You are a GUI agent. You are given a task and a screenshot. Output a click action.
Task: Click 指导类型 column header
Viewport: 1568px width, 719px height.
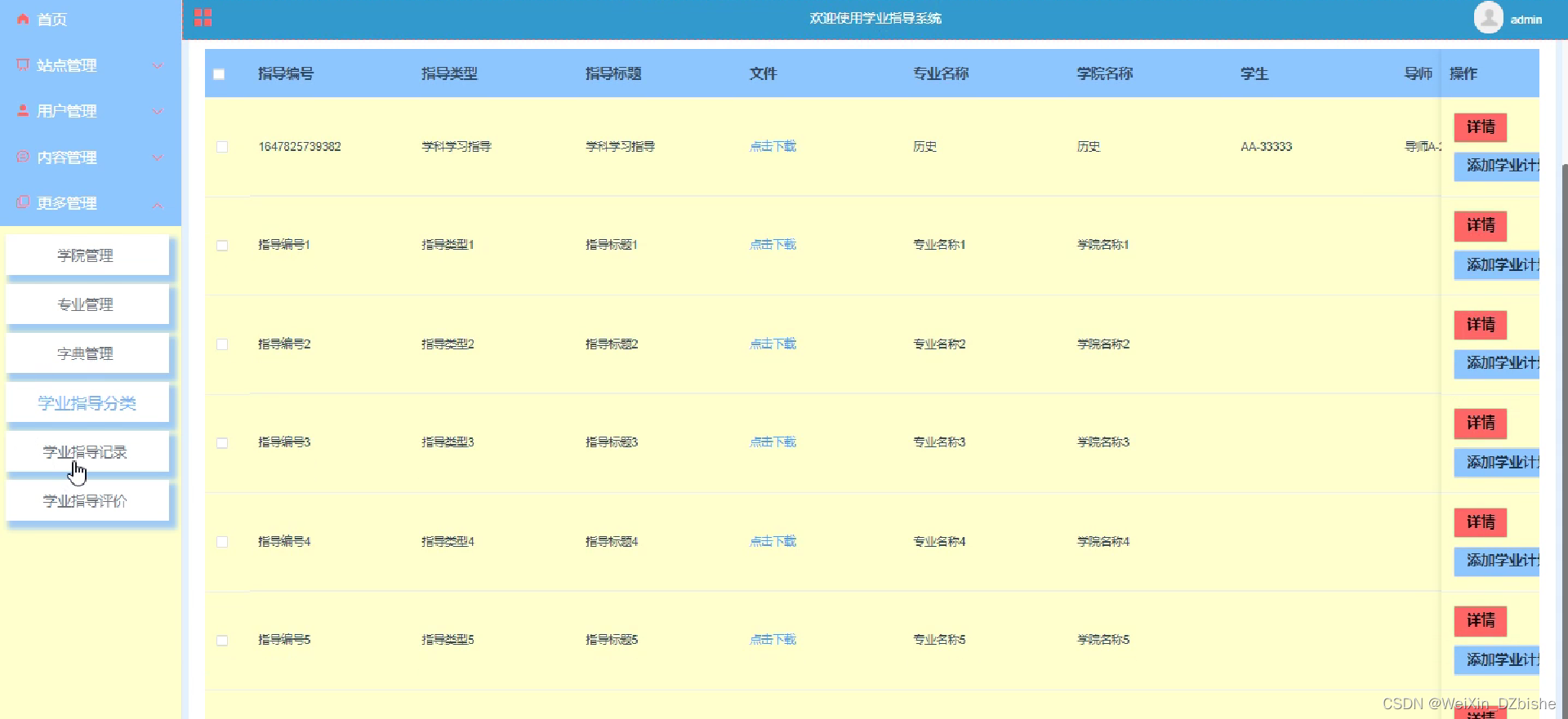point(449,73)
